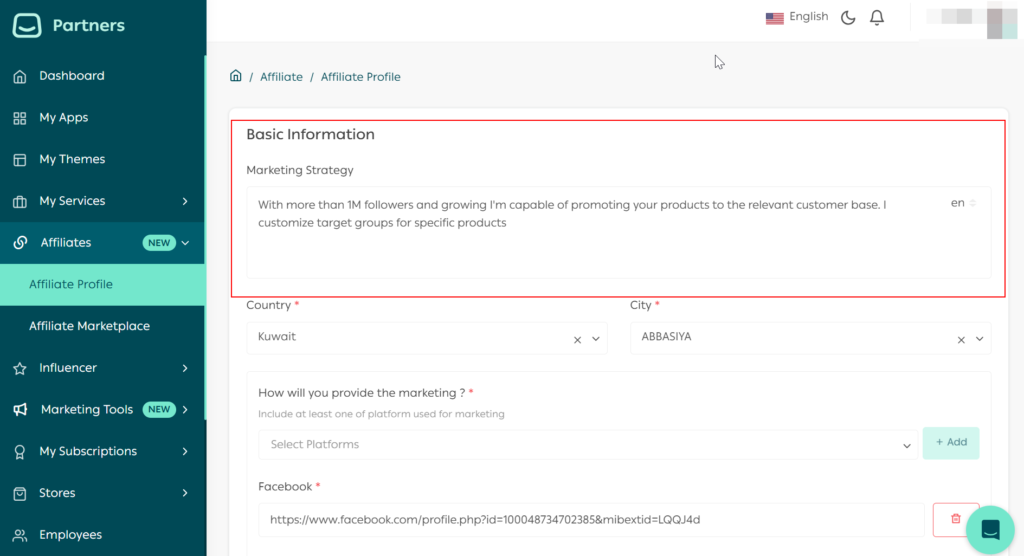Click the home icon in breadcrumb
1024x556 pixels.
(x=236, y=76)
